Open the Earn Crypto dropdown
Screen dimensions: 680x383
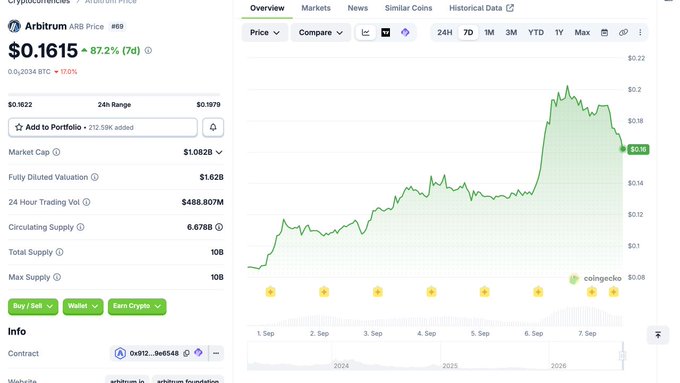137,306
